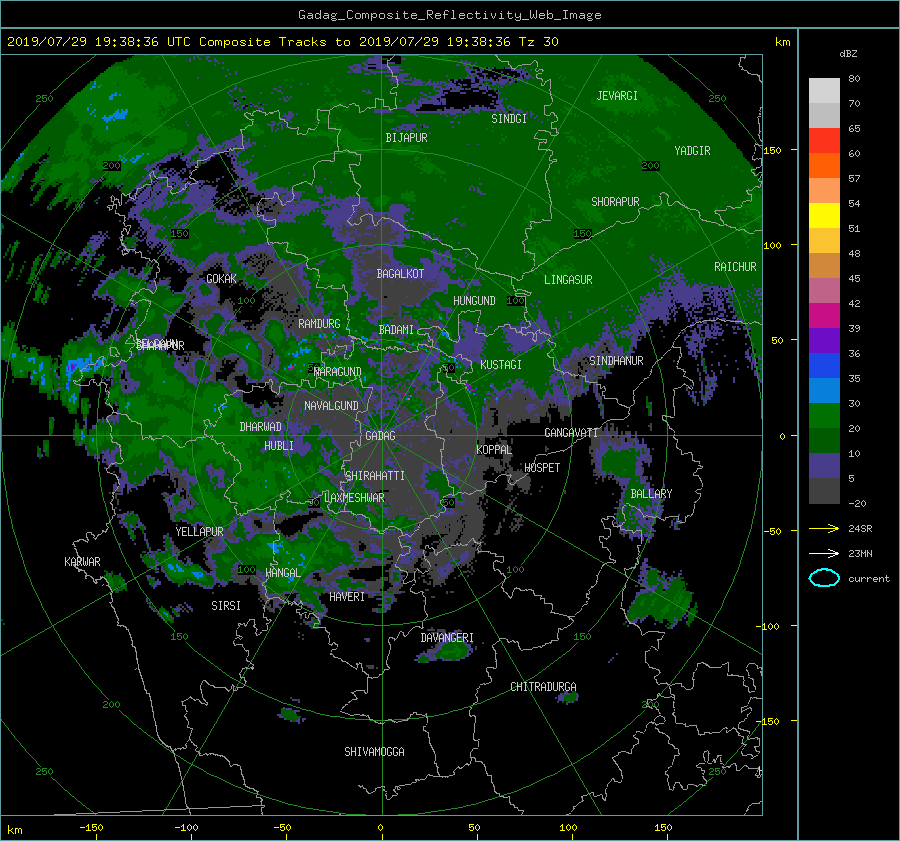
Task: Select the DHARWAD label
Action: 261,427
